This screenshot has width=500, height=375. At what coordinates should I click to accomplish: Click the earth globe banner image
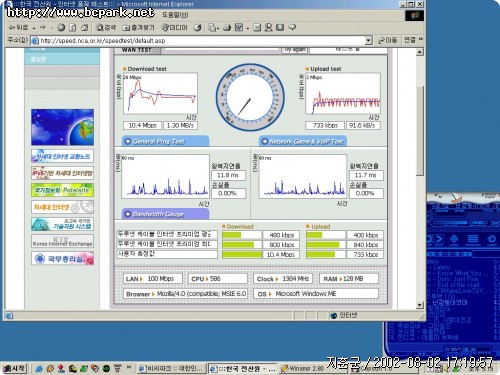[x=62, y=127]
